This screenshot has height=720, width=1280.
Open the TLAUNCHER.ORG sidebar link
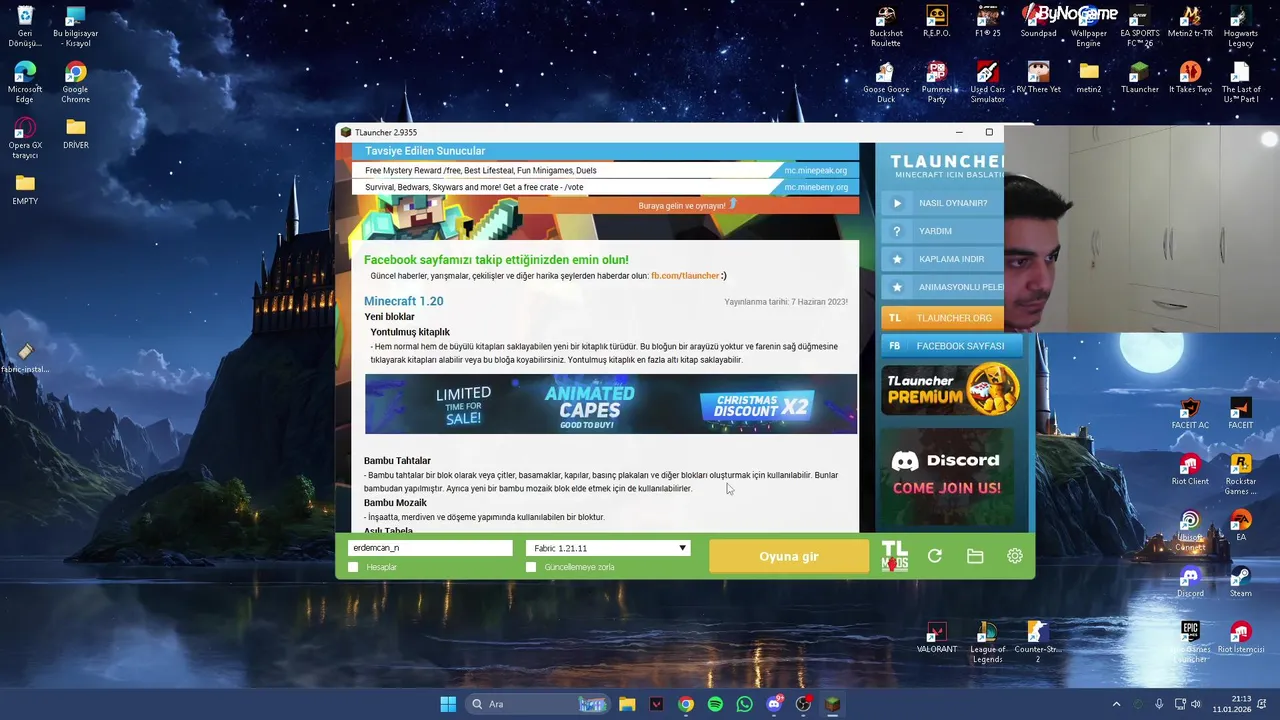tap(942, 318)
